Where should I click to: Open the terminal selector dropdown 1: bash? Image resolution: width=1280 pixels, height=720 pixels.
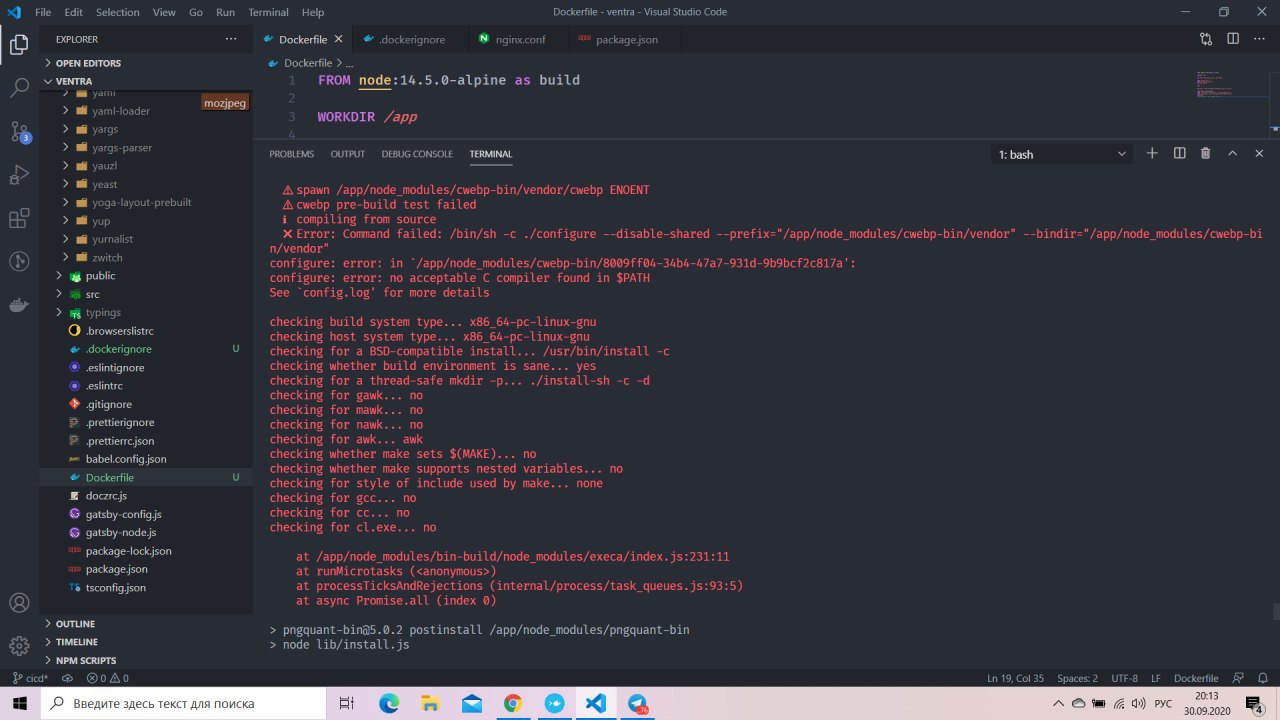[1062, 154]
